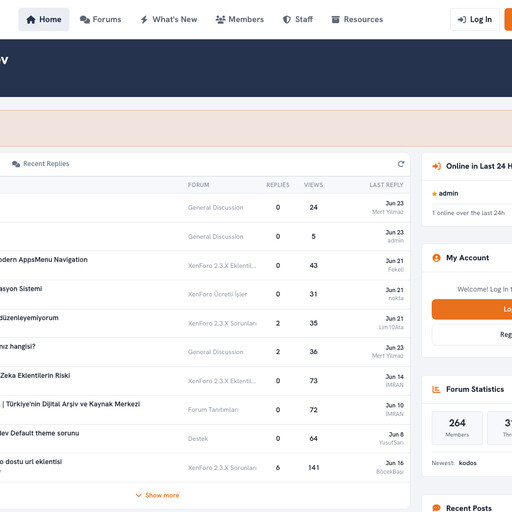Open thread 'Zeka Eklentilerin Riski'
Viewport: 512px width, 512px height.
tap(35, 375)
